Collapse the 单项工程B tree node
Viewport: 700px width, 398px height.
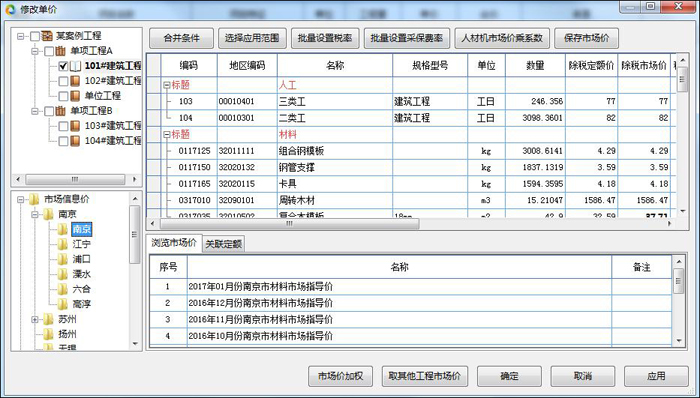coord(35,111)
